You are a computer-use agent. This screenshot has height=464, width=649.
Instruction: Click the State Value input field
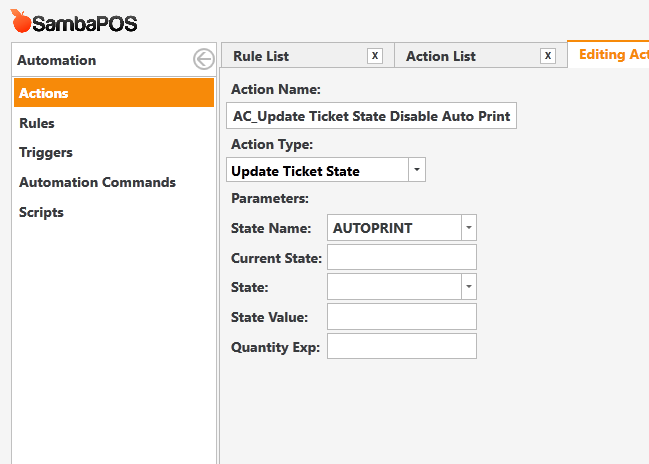pyautogui.click(x=402, y=317)
